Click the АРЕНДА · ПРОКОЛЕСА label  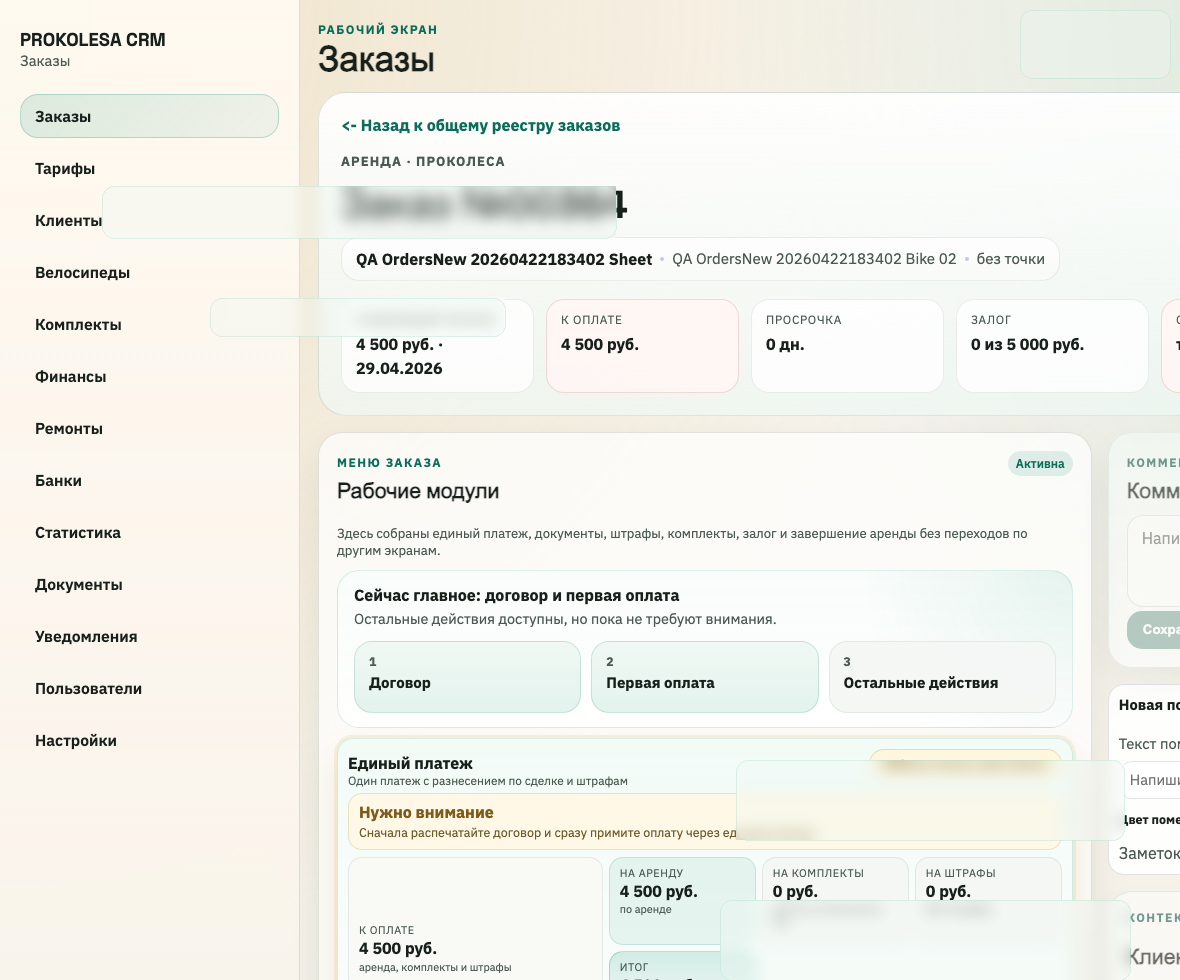(423, 162)
